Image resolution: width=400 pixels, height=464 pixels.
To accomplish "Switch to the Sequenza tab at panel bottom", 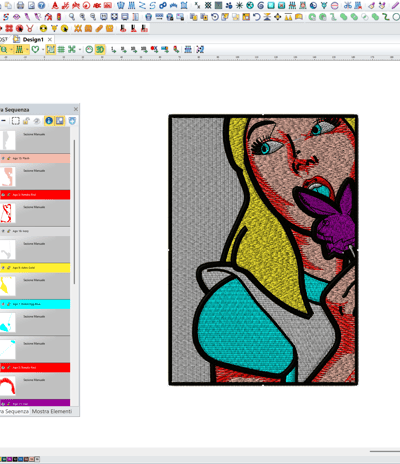I will click(14, 411).
